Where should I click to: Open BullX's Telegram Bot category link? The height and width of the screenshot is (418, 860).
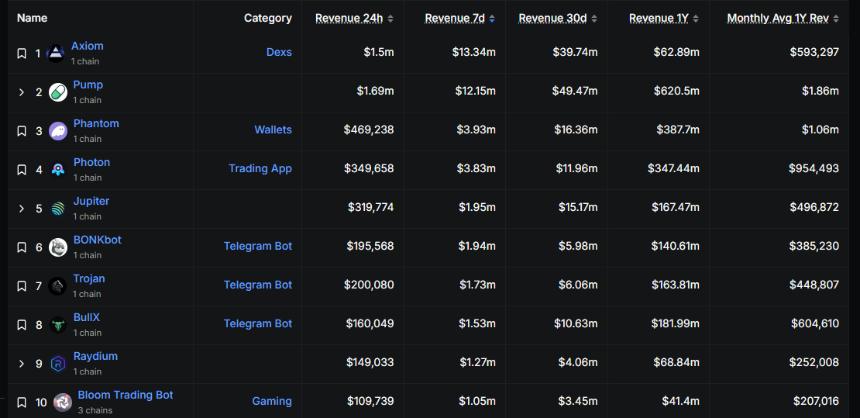click(258, 324)
